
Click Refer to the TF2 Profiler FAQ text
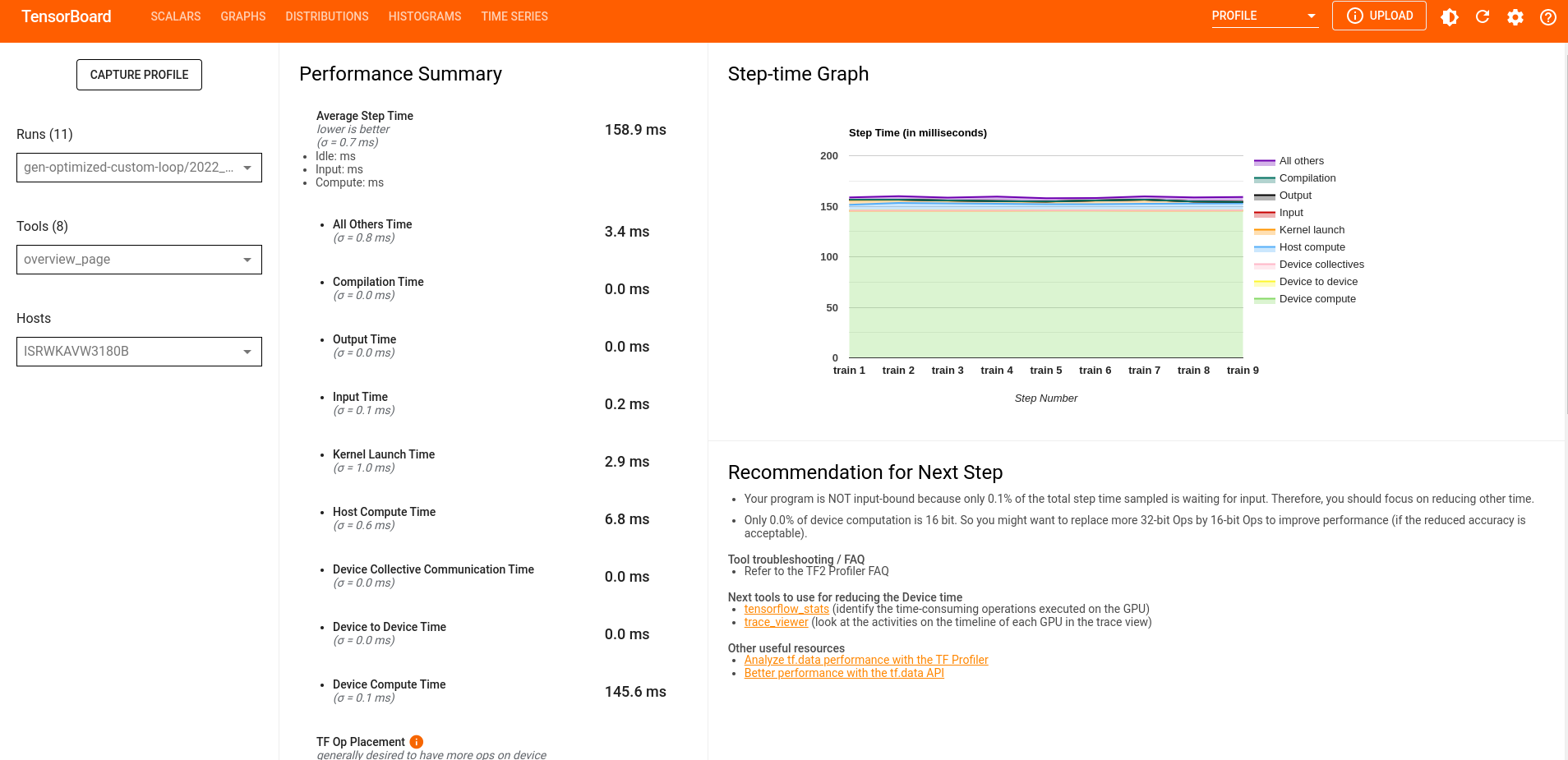tap(816, 571)
